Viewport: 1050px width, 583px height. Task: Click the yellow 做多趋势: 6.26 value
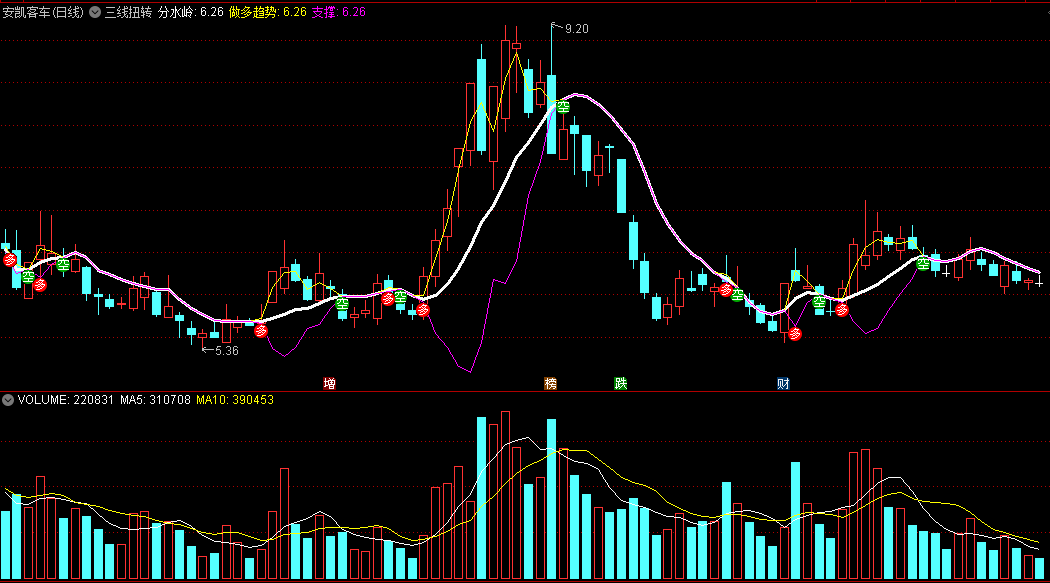click(268, 12)
